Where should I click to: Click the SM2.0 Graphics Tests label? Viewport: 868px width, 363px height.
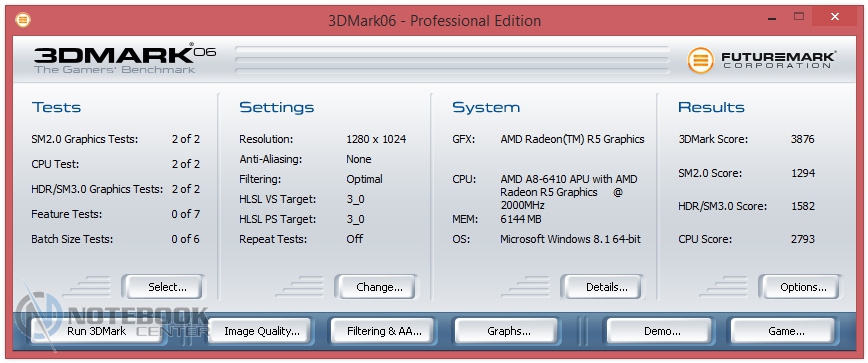coord(85,139)
